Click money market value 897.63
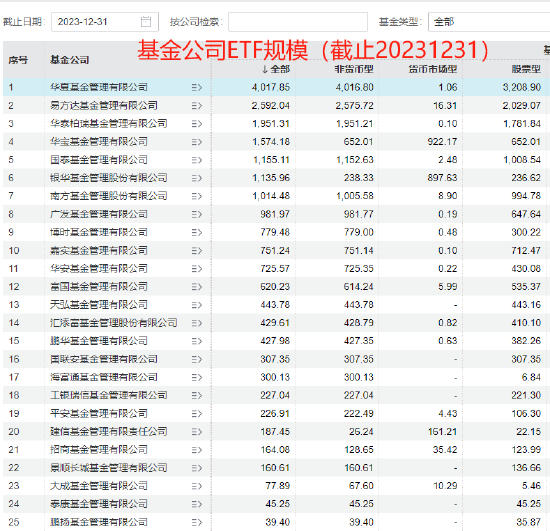 [442, 178]
